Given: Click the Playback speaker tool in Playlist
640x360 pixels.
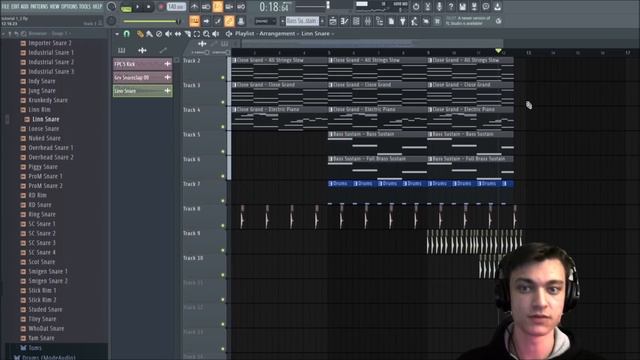Looking at the screenshot, I should (x=216, y=34).
